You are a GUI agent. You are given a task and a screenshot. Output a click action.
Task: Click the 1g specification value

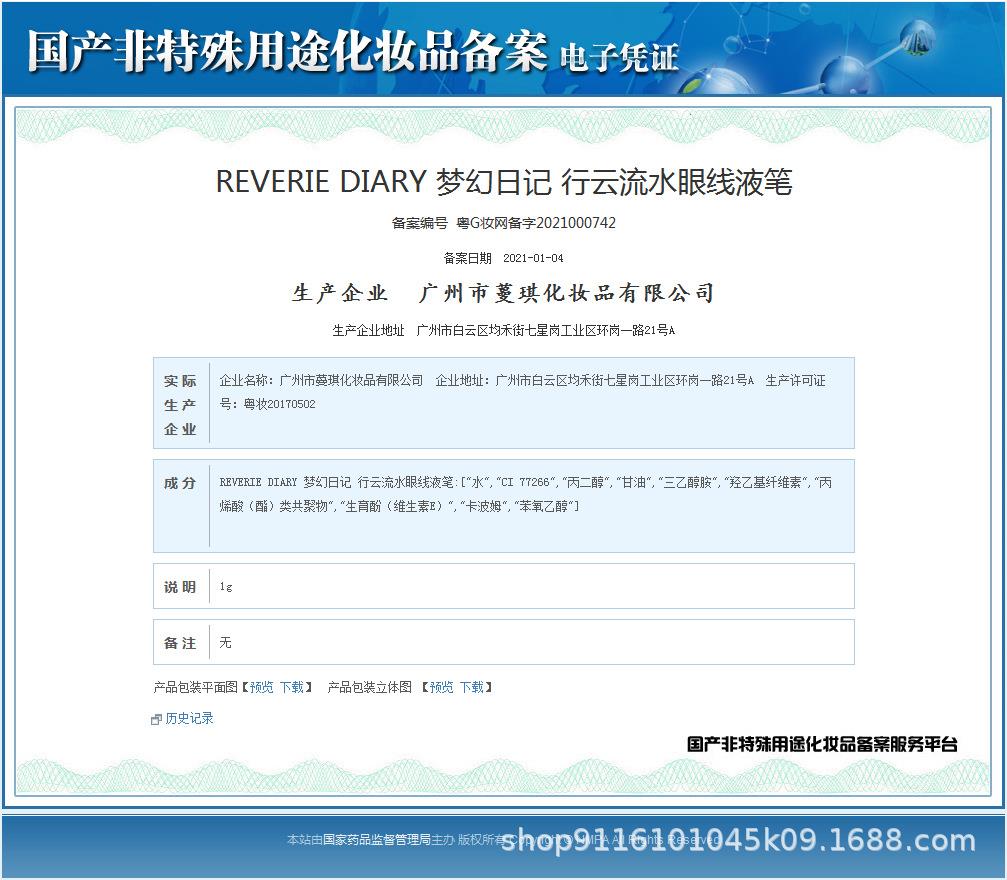pos(226,586)
